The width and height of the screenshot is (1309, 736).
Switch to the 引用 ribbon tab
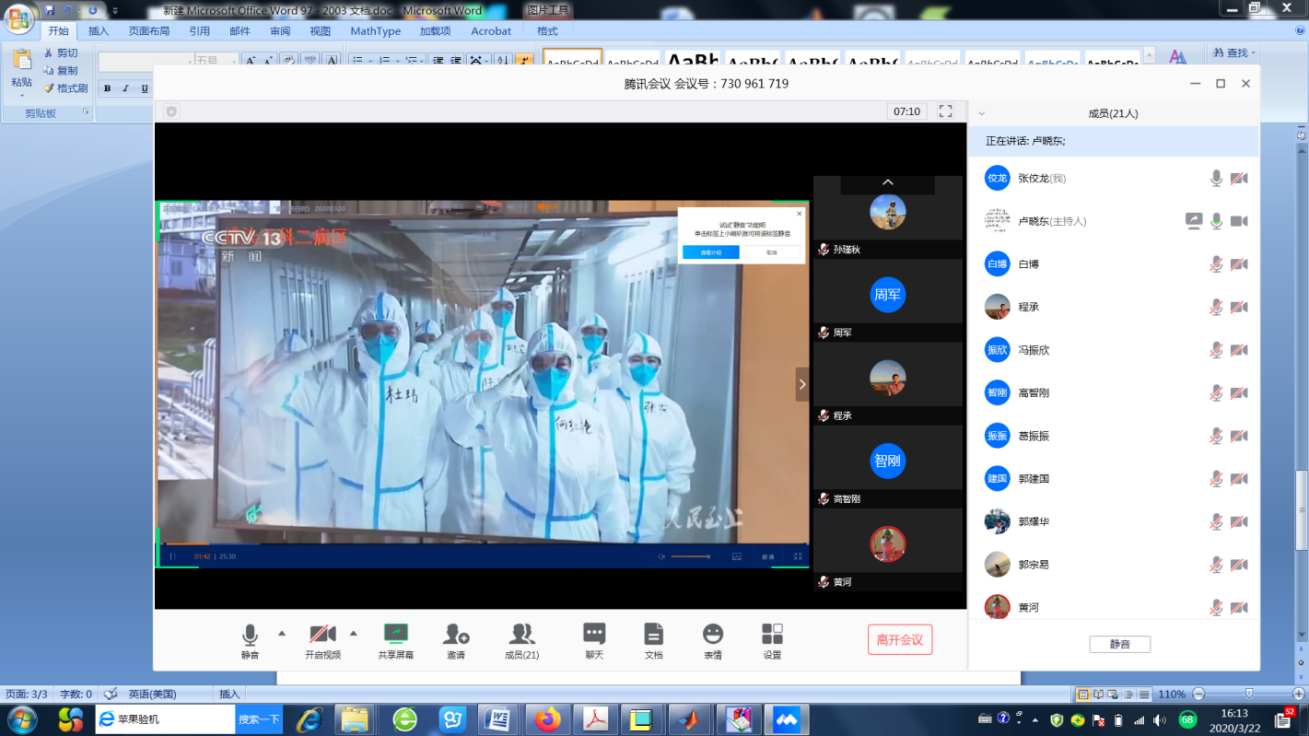pos(200,31)
